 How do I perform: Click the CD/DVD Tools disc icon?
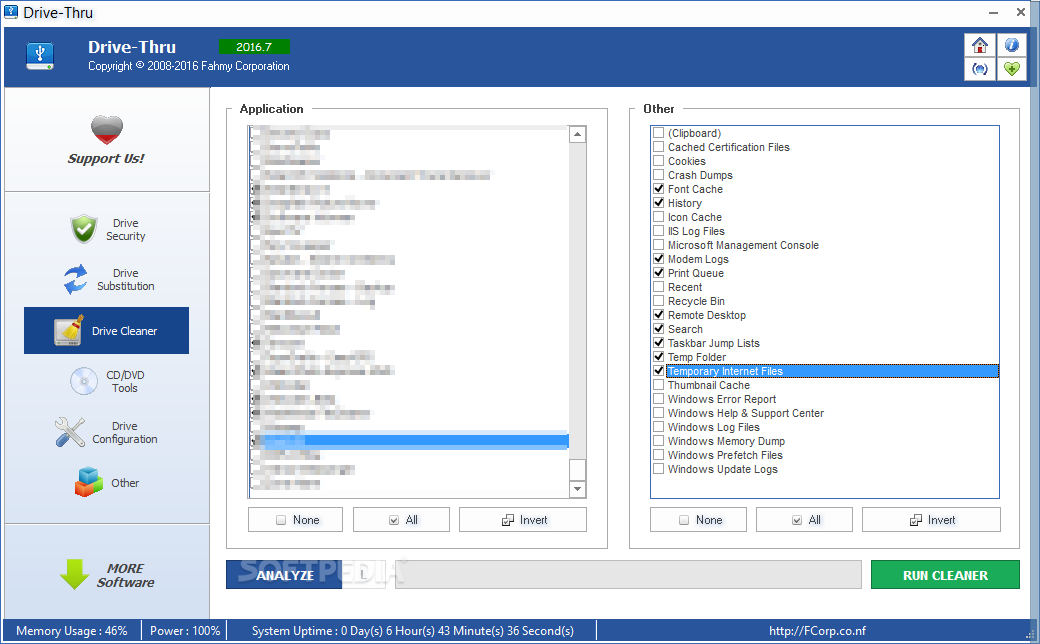pyautogui.click(x=84, y=381)
